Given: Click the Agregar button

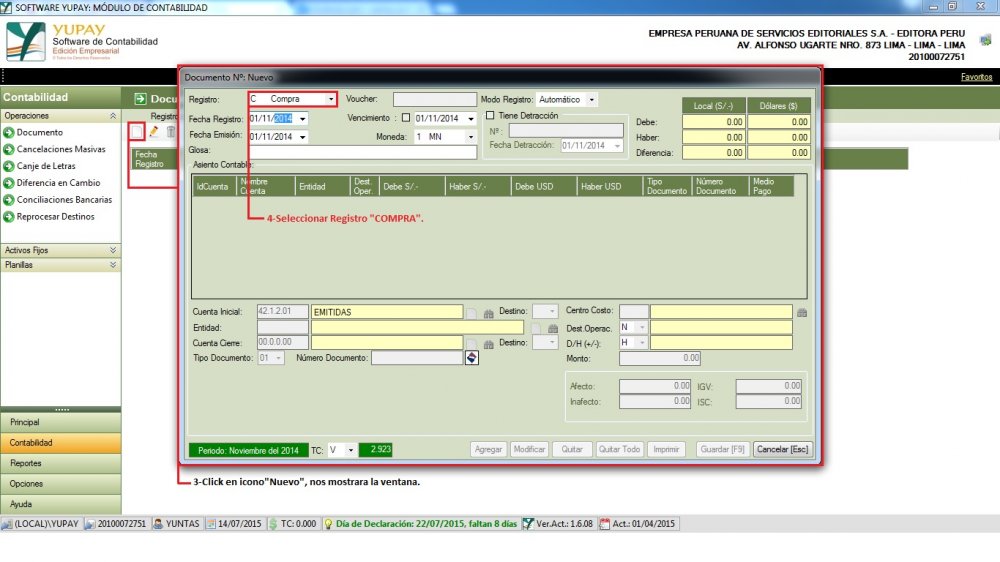Looking at the screenshot, I should pos(489,449).
